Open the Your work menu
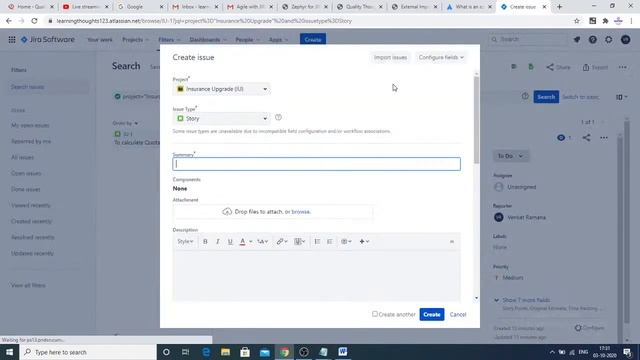640x360 pixels. tap(100, 40)
